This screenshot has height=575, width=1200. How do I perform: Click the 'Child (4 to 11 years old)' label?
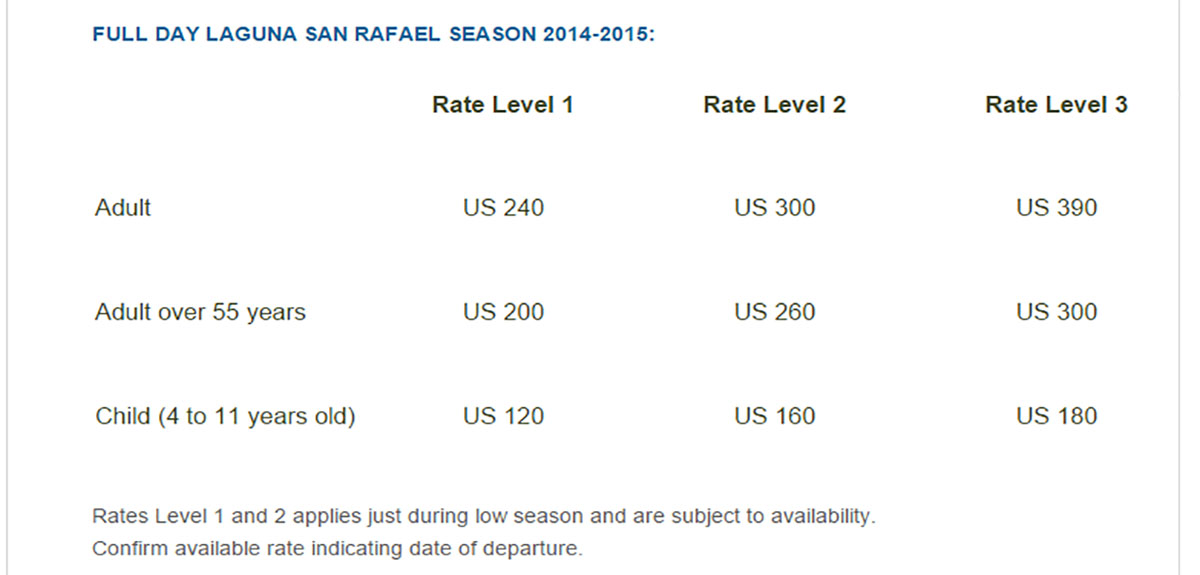pos(225,416)
